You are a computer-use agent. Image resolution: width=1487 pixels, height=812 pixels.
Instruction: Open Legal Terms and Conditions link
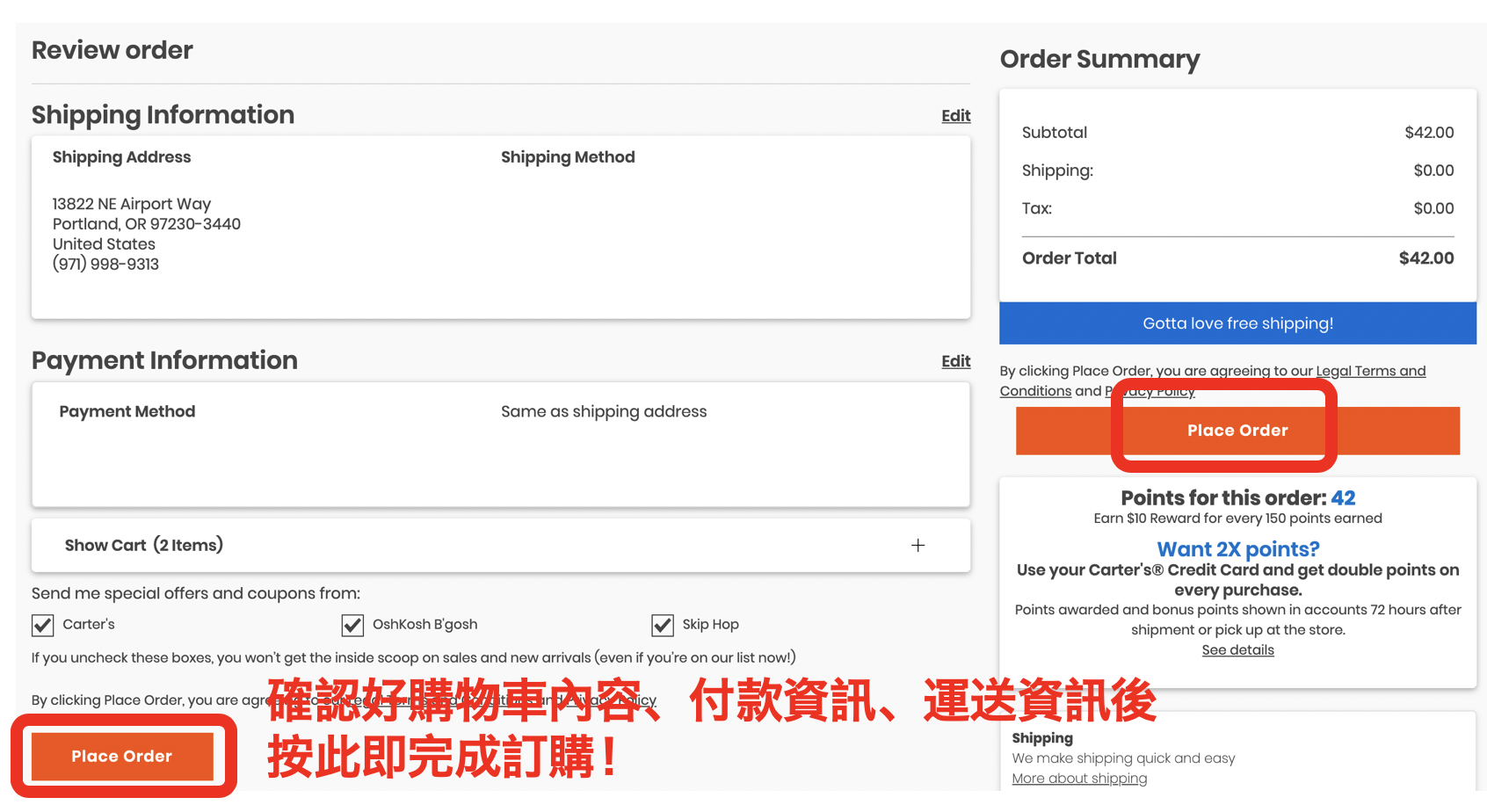click(x=1369, y=372)
